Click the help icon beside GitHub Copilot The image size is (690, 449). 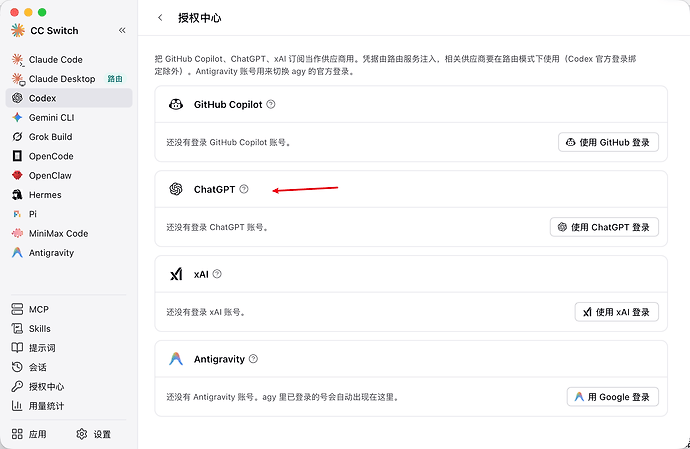271,104
